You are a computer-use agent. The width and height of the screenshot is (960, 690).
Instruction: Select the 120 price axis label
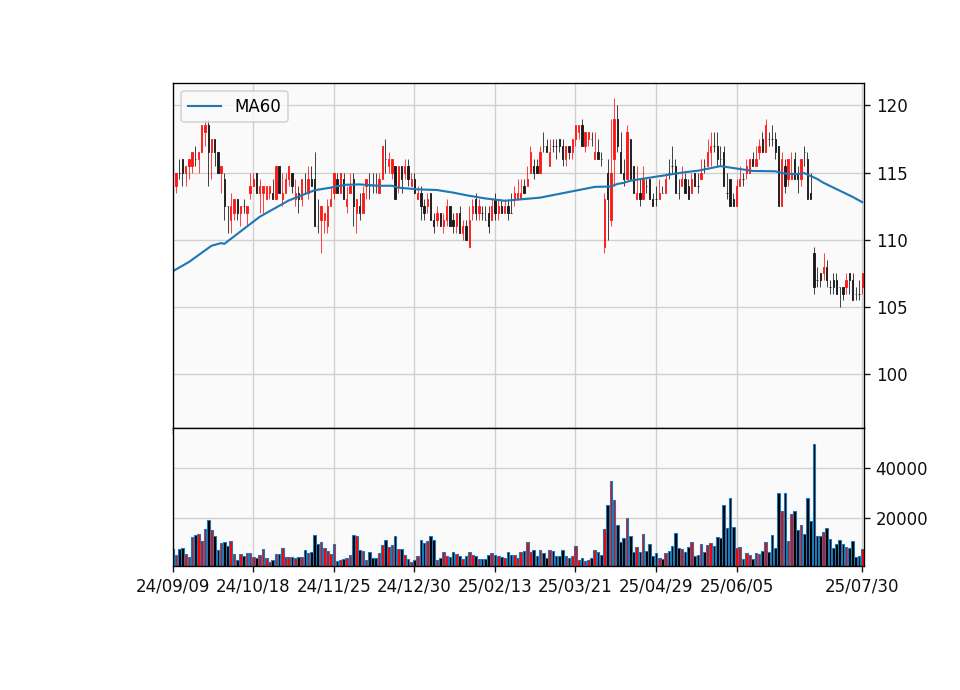(x=892, y=106)
